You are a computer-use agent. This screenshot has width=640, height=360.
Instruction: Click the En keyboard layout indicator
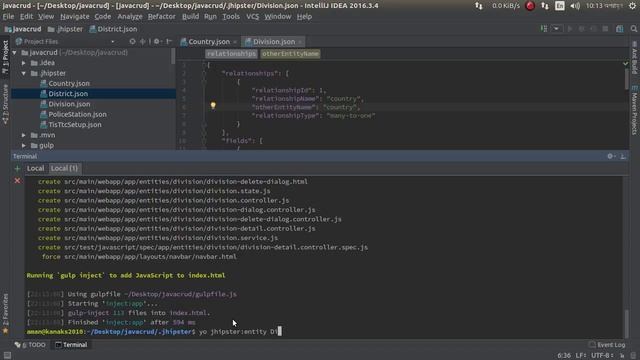[560, 6]
